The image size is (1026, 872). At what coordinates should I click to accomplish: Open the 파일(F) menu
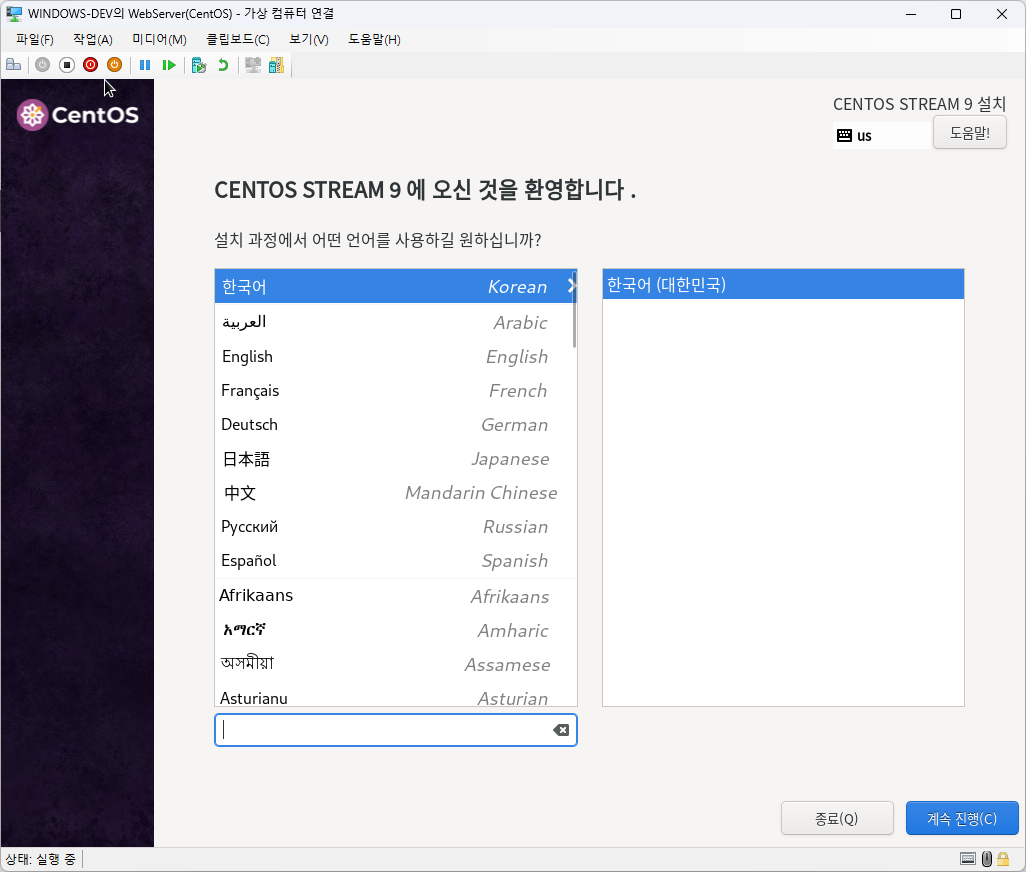coord(35,39)
